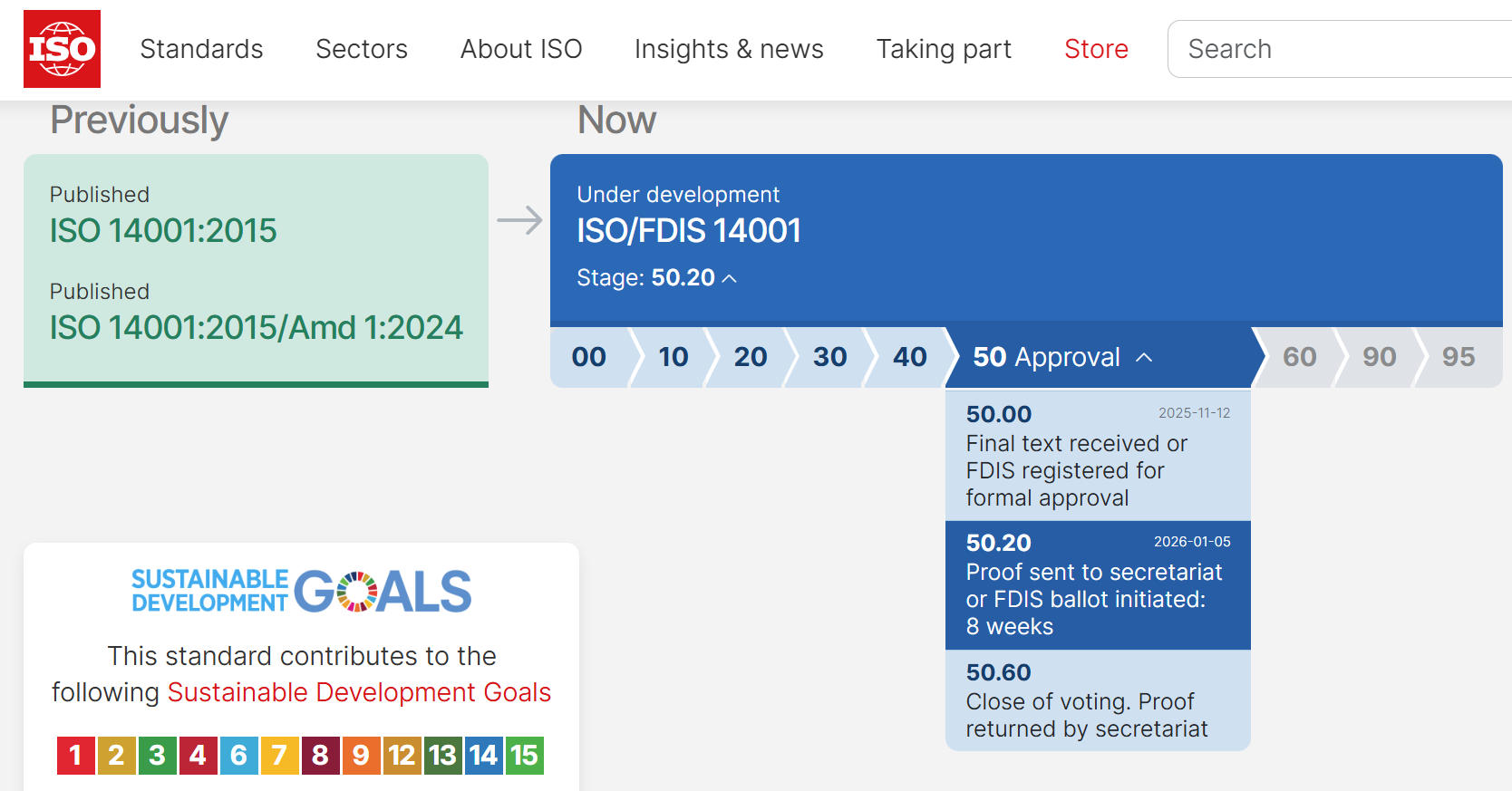Open SDG goal 13 icon
The image size is (1512, 791).
coord(442,755)
